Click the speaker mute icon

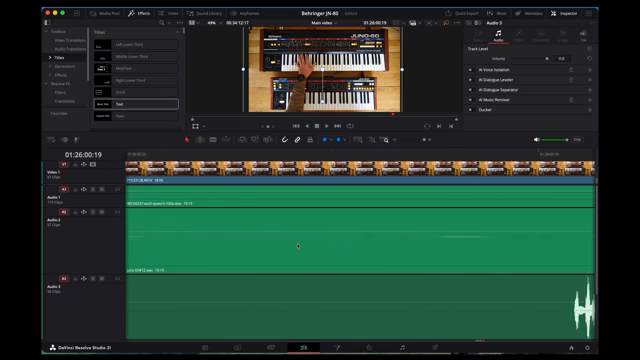point(536,140)
